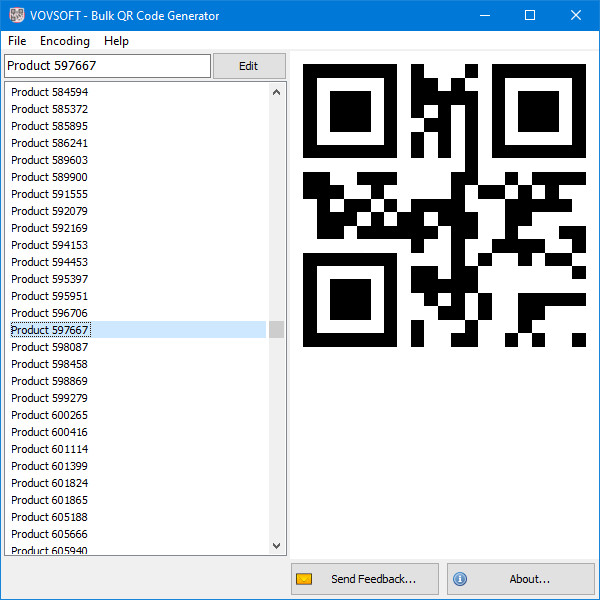The image size is (600, 600).
Task: Open the Encoding menu
Action: tap(65, 41)
